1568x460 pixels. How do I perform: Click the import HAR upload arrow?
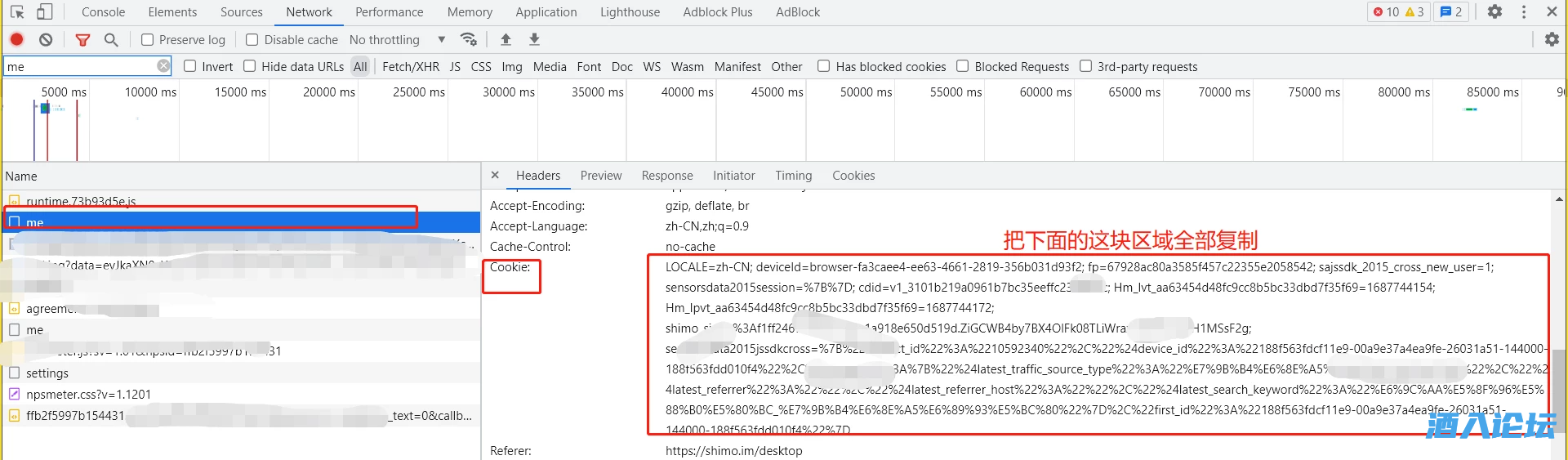pos(506,39)
